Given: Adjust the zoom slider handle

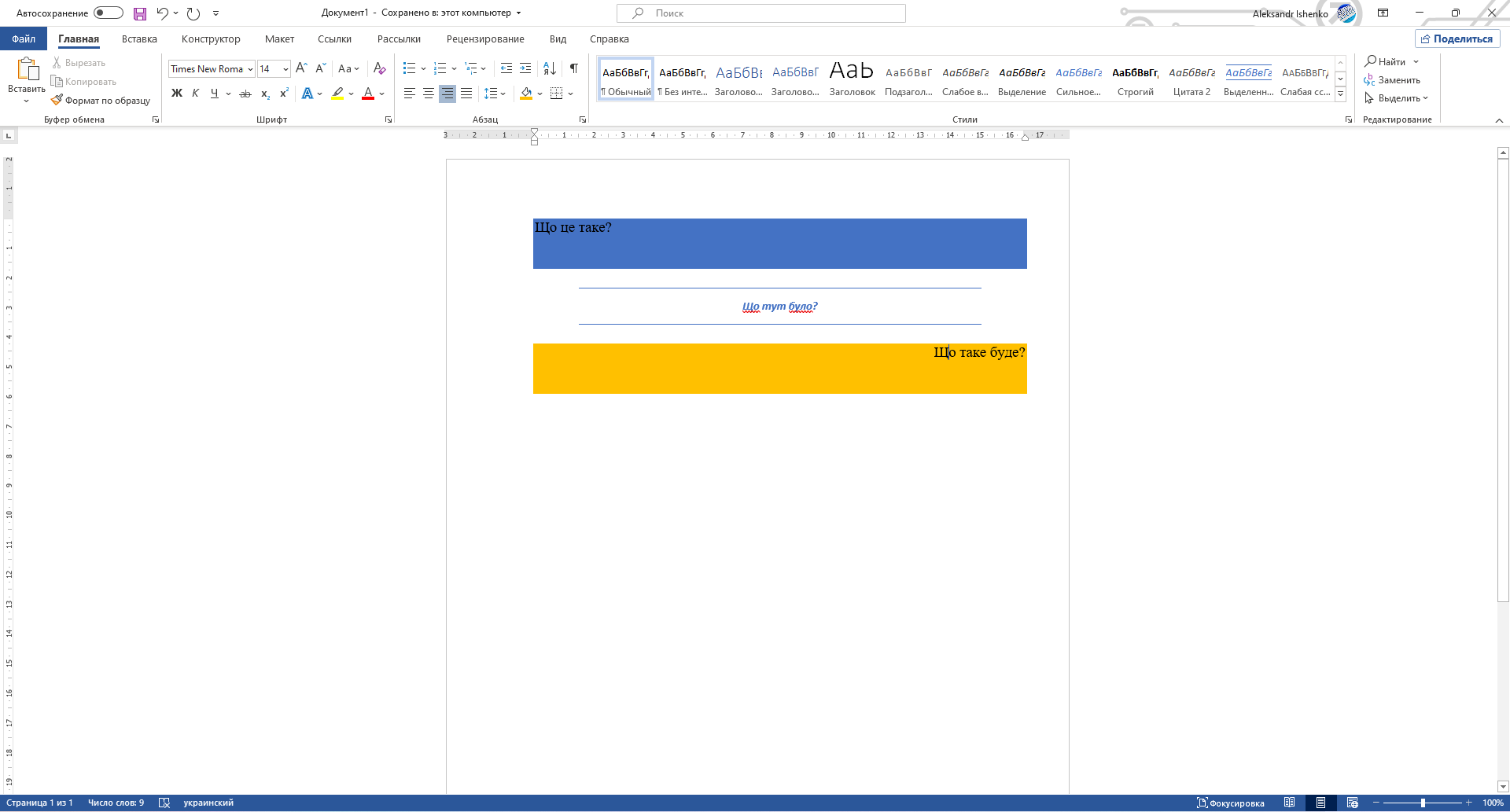Looking at the screenshot, I should [1423, 803].
